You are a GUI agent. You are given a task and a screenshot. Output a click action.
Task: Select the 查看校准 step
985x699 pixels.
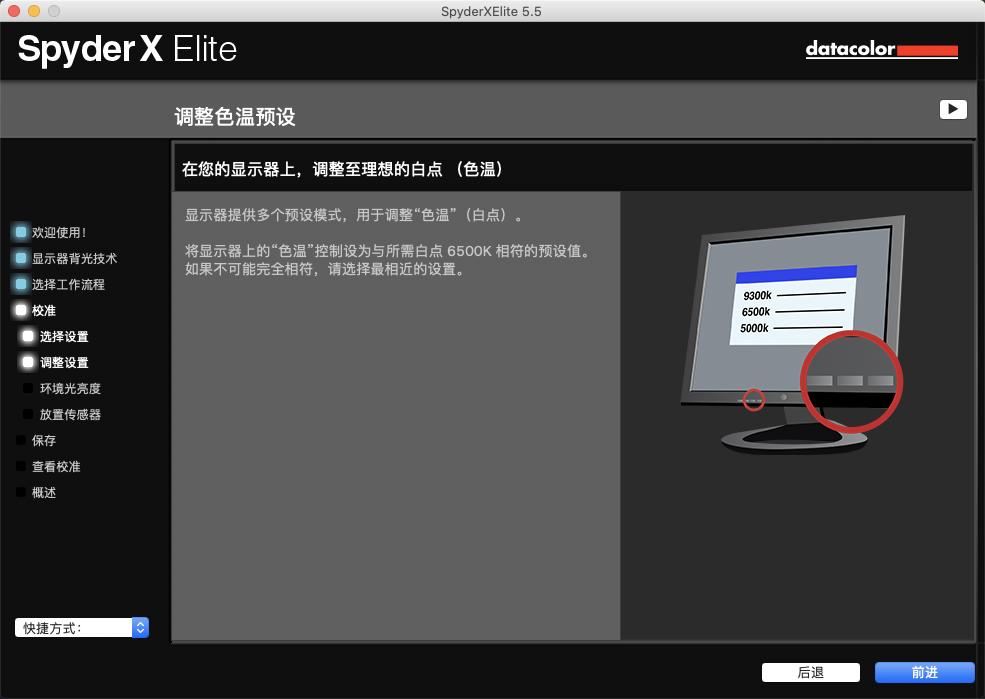coord(56,467)
